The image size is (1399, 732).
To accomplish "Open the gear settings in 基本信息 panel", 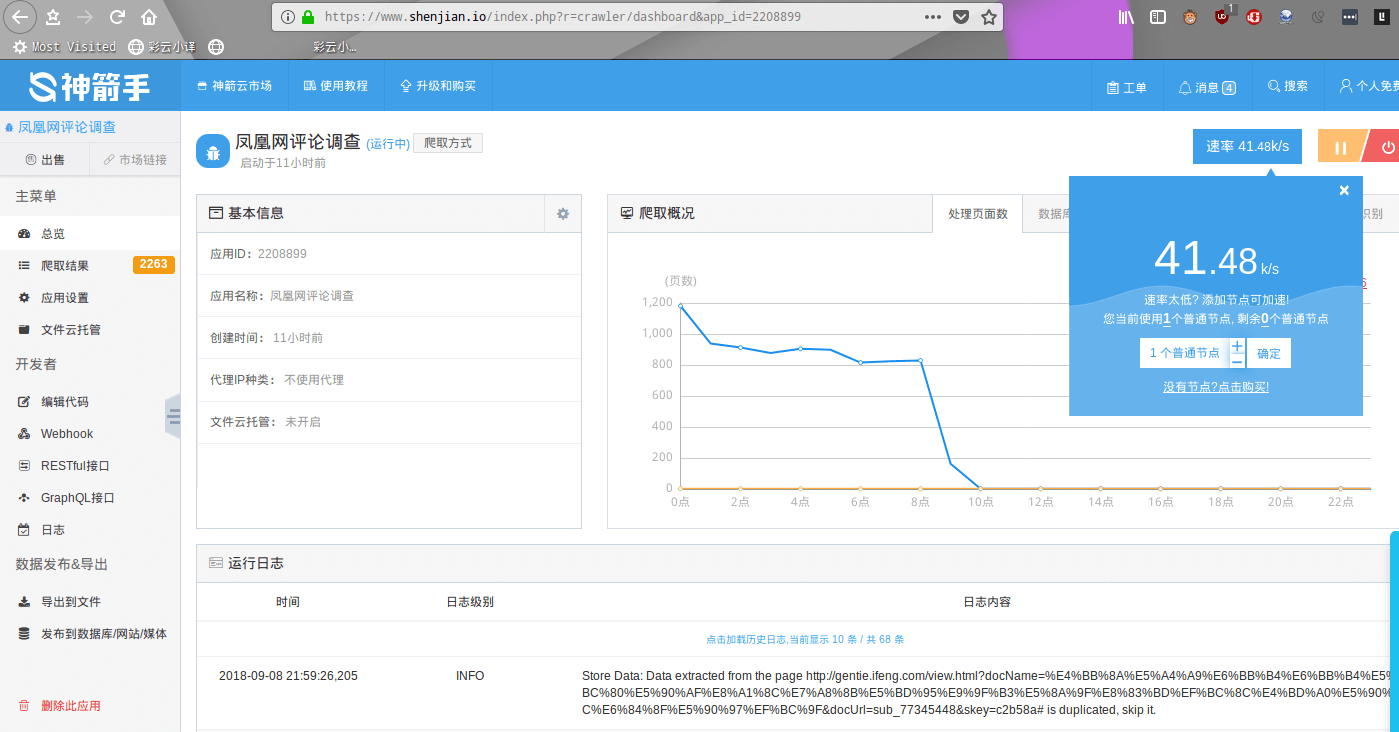I will pos(563,214).
